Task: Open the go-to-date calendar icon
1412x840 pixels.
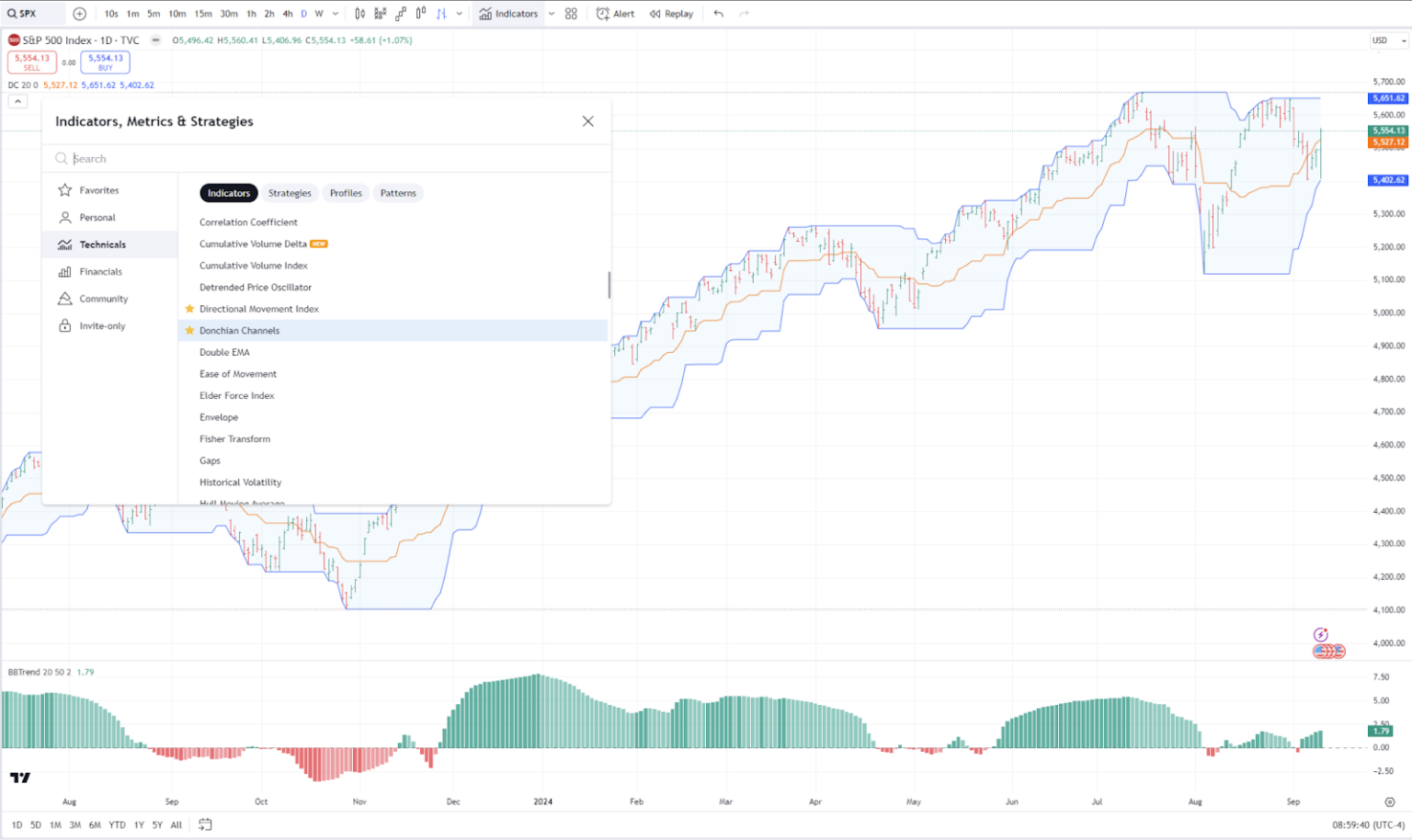Action: pos(205,824)
